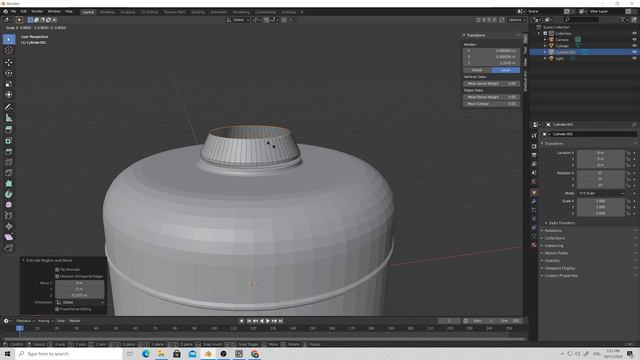Screen dimensions: 640x360
Task: Switch to the Modeling workspace tab
Action: (107, 12)
